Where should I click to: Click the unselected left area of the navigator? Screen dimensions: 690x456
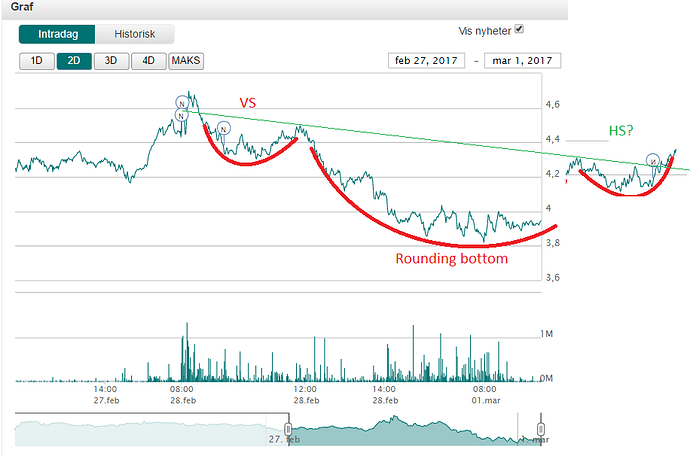(150, 430)
